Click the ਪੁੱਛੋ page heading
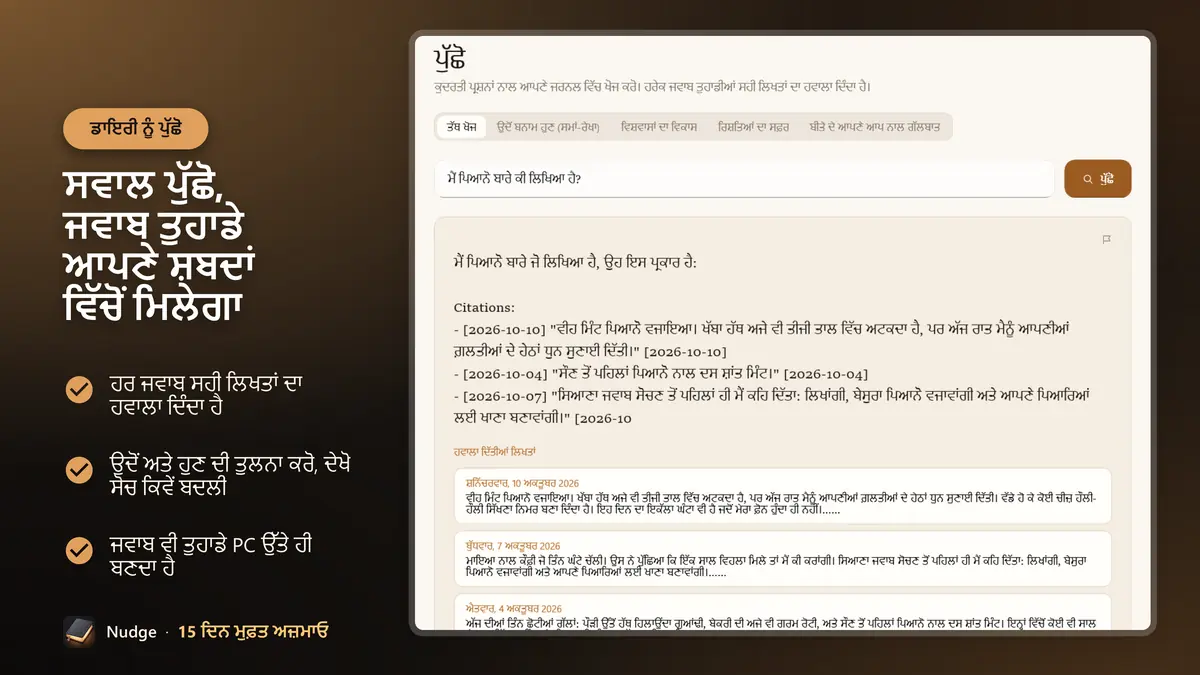This screenshot has width=1200, height=675. pos(450,59)
